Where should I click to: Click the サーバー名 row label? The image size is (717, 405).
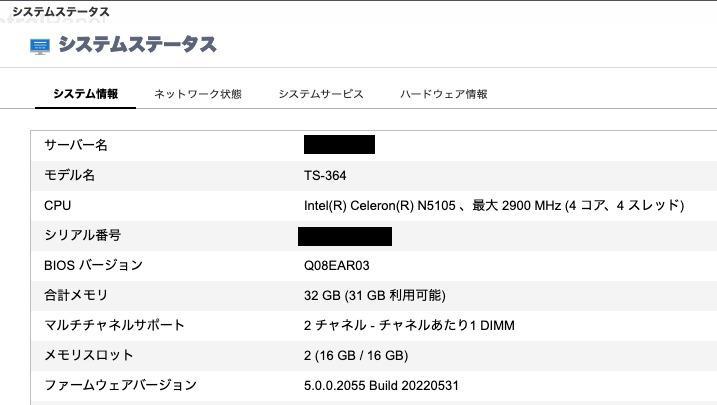(x=76, y=145)
